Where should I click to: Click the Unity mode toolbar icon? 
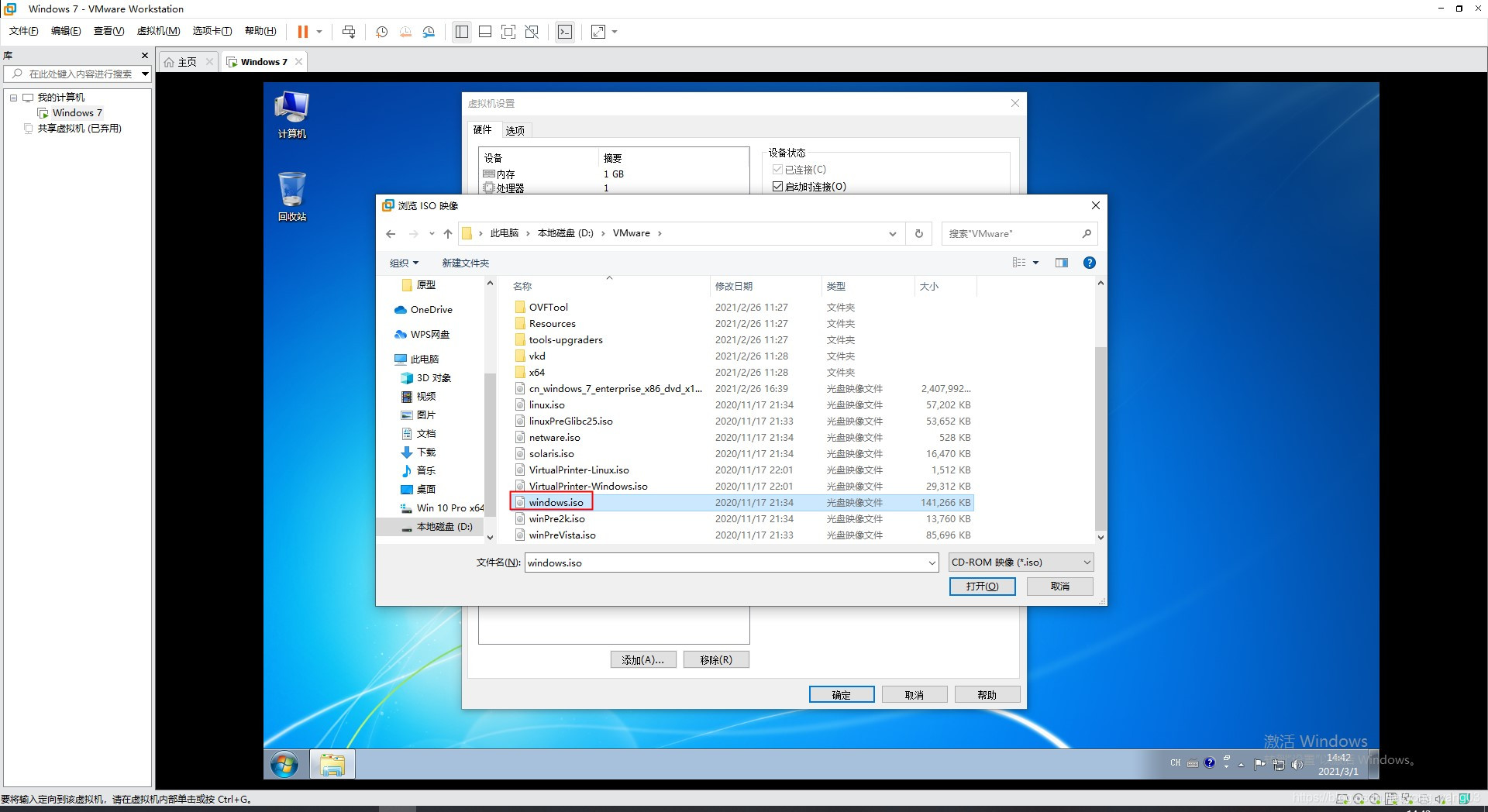click(x=532, y=32)
